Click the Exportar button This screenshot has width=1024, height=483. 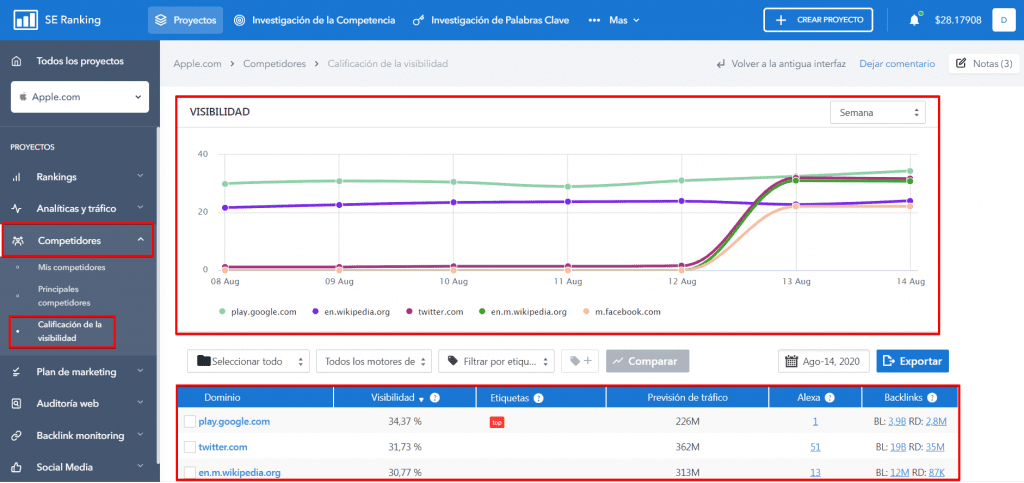pos(912,361)
